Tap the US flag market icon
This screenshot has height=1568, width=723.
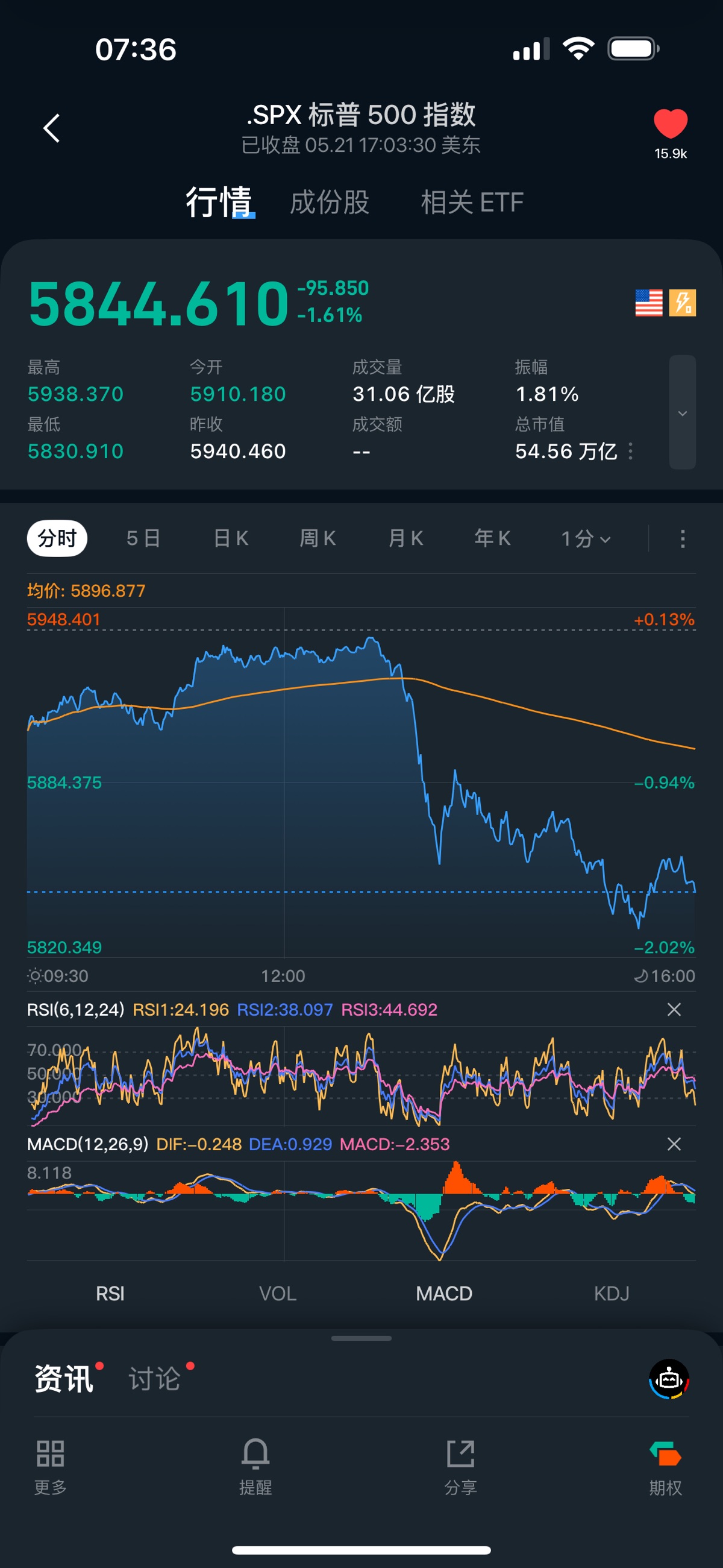point(648,303)
